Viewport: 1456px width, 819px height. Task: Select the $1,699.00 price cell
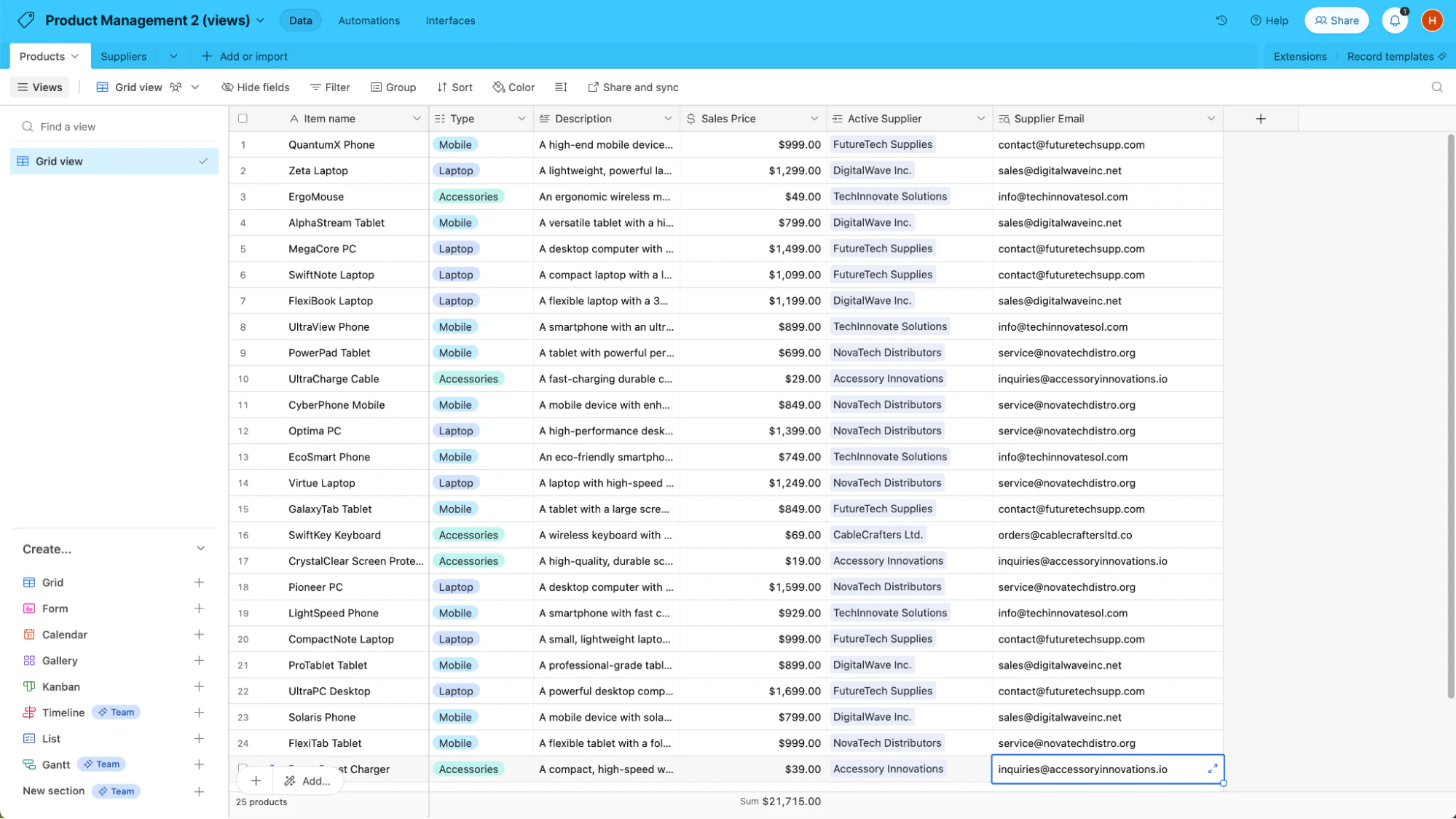pos(752,691)
